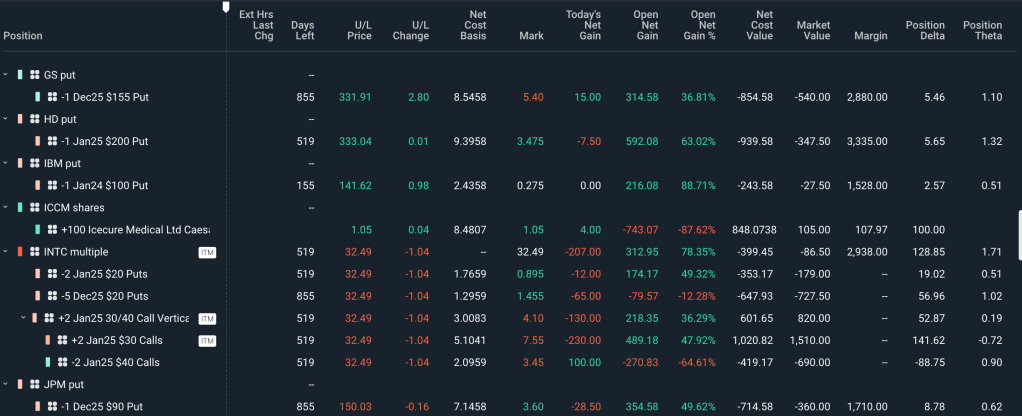Click the grid icon next to HD put
Screen dimensions: 1022x416
(35, 119)
